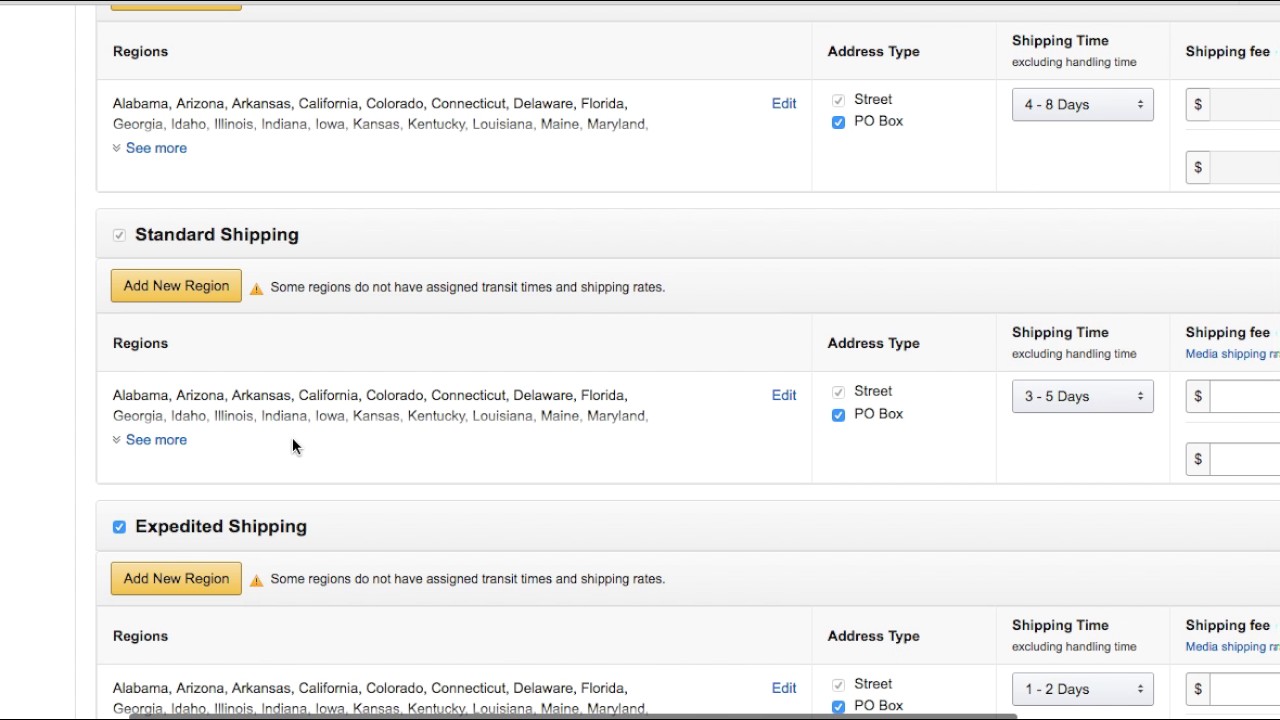The width and height of the screenshot is (1280, 720).
Task: Edit regions for the Standard Shipping row
Action: [x=784, y=395]
